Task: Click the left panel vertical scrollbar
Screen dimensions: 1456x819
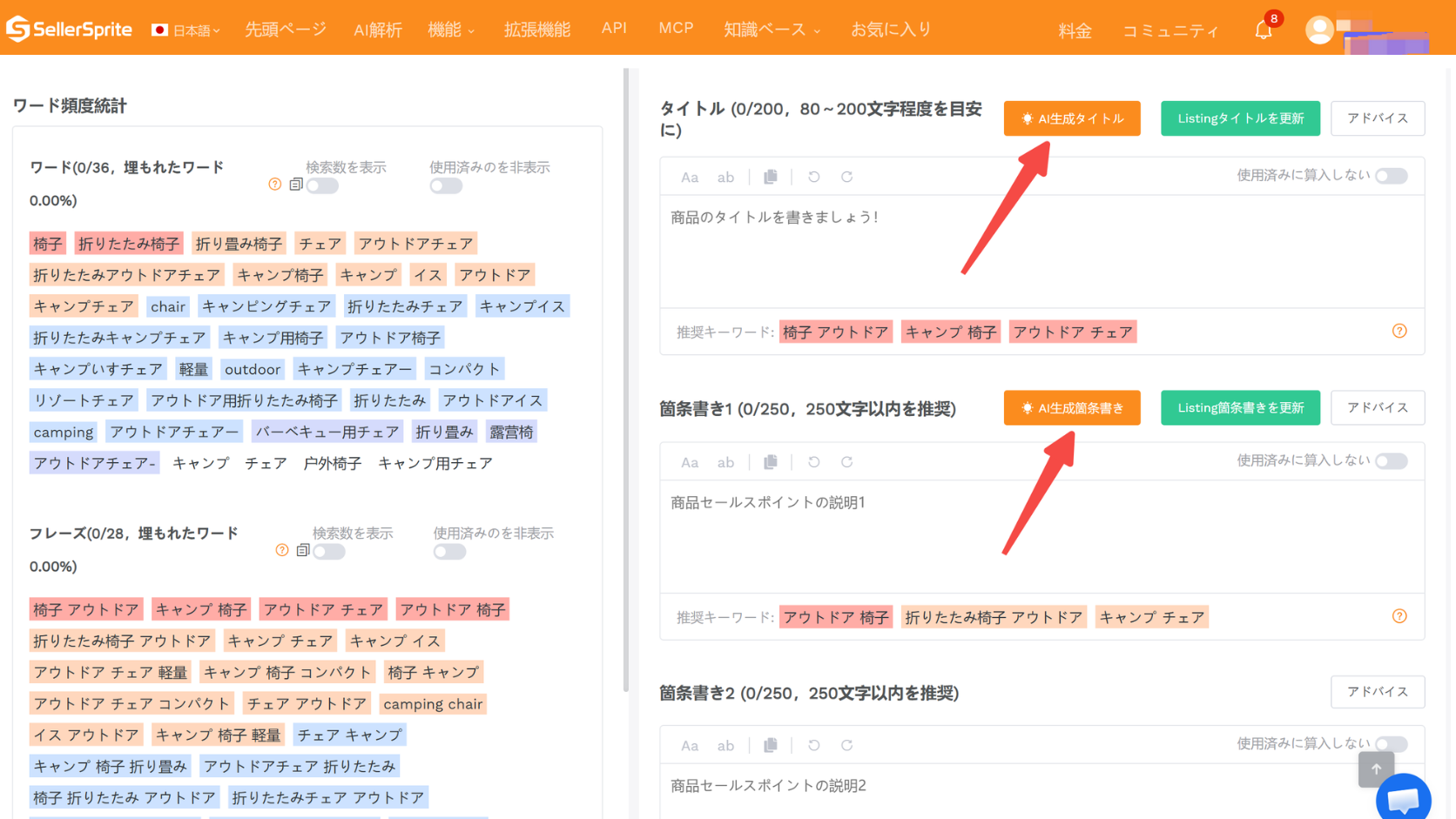Action: pos(626,380)
